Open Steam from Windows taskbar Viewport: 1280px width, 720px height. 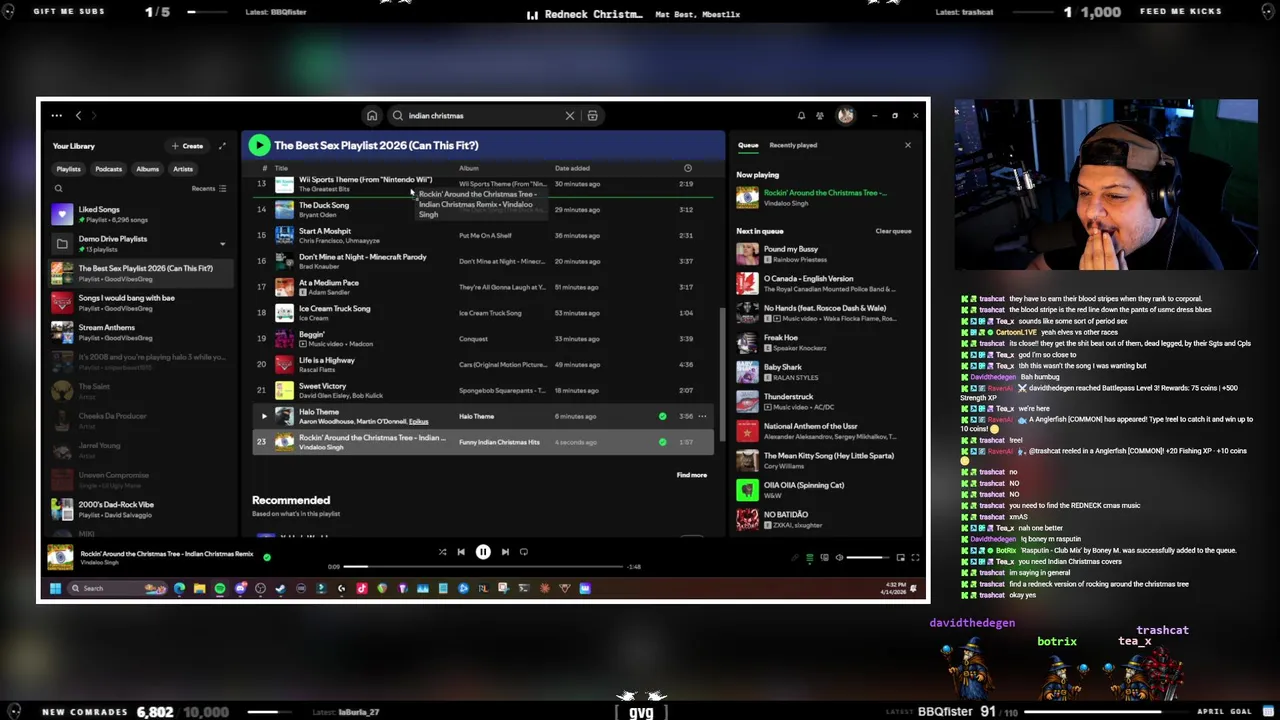coord(280,589)
